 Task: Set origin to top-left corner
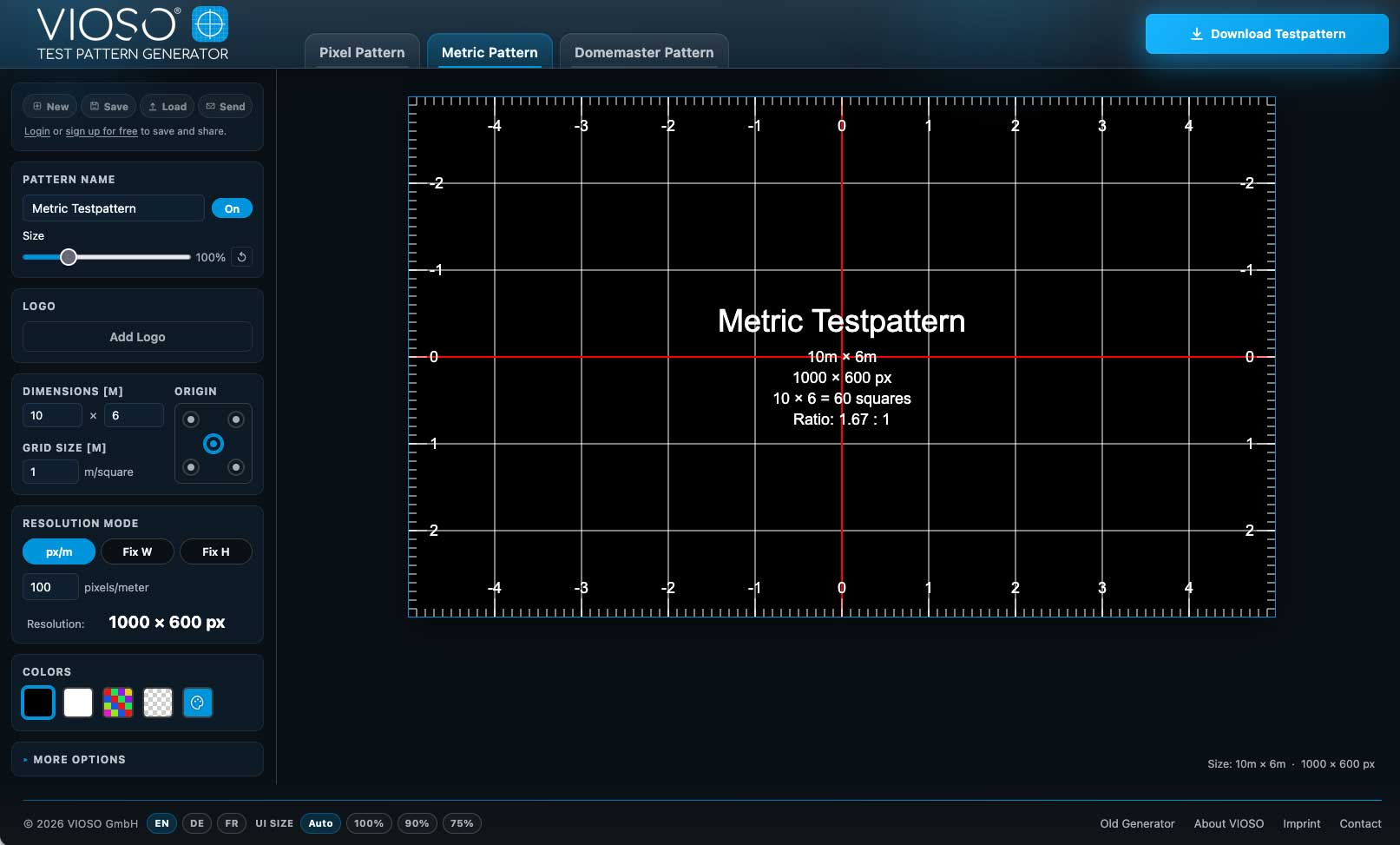(x=191, y=419)
